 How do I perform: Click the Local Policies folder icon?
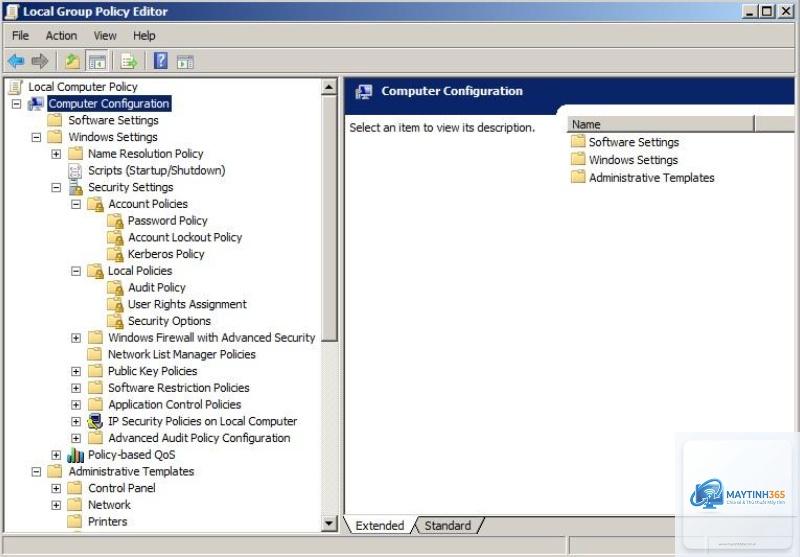click(95, 271)
